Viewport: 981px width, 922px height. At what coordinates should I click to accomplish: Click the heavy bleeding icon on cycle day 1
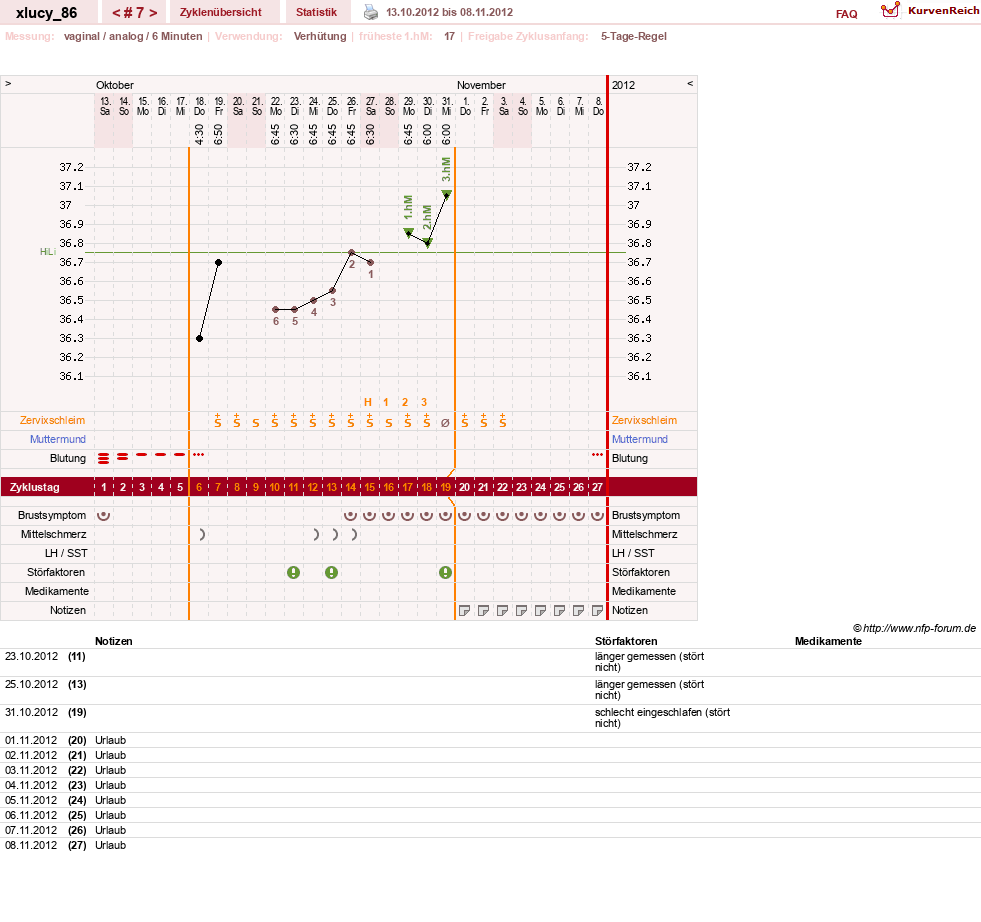(x=104, y=458)
